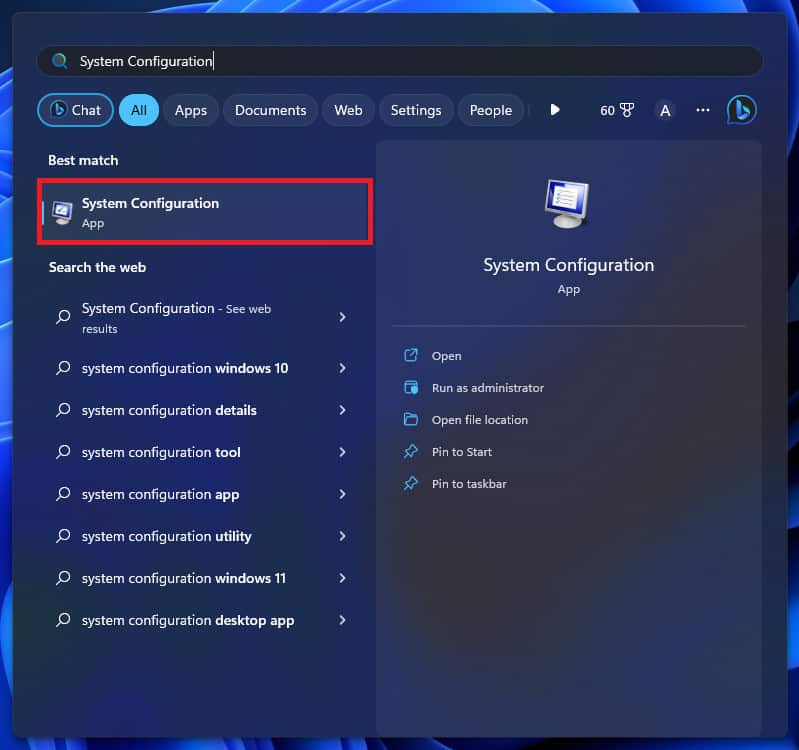Click the search text input field
799x750 pixels.
[400, 61]
